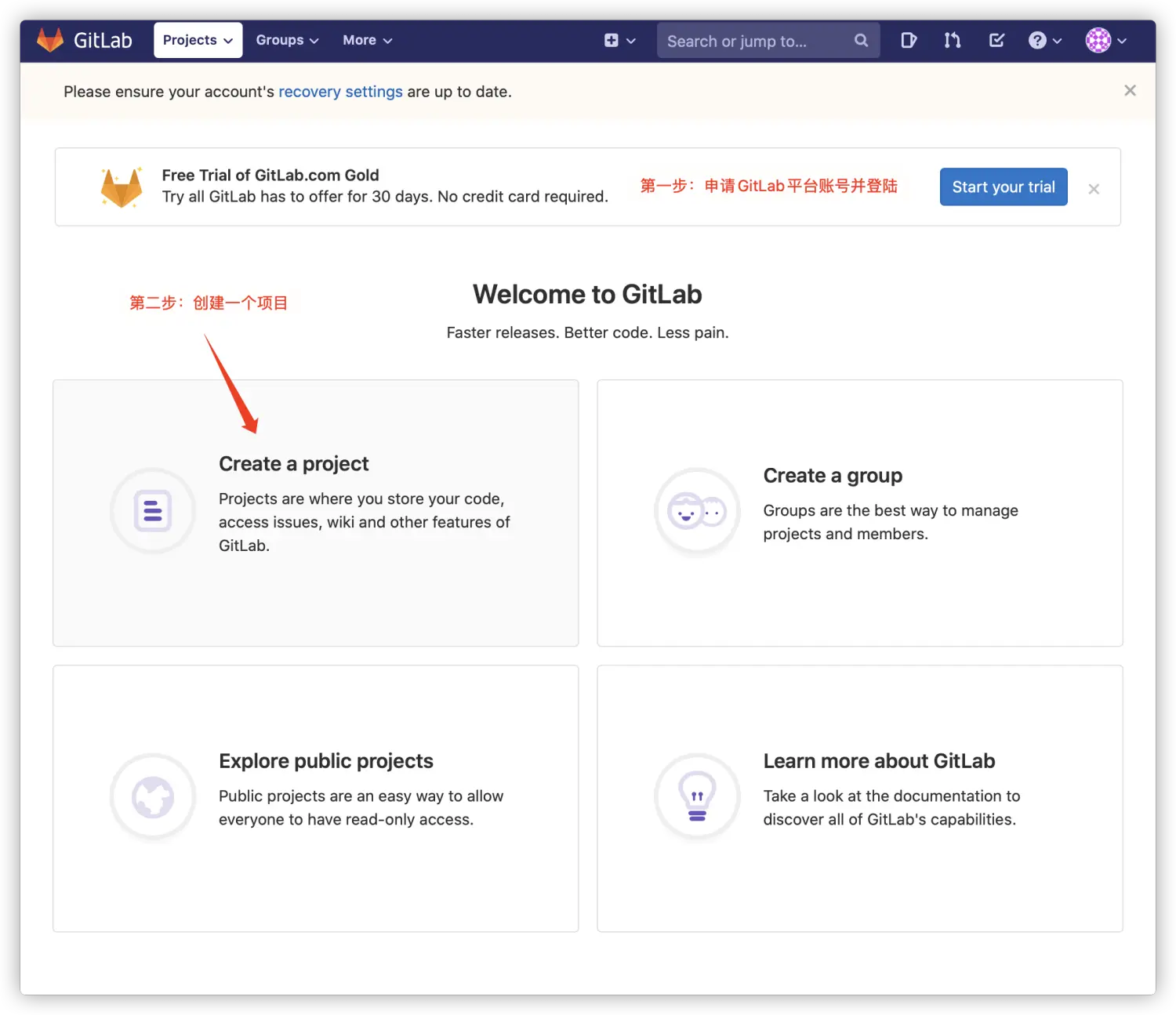The height and width of the screenshot is (1015, 1176).
Task: Open the Learn more about GitLab heading
Action: (x=879, y=761)
